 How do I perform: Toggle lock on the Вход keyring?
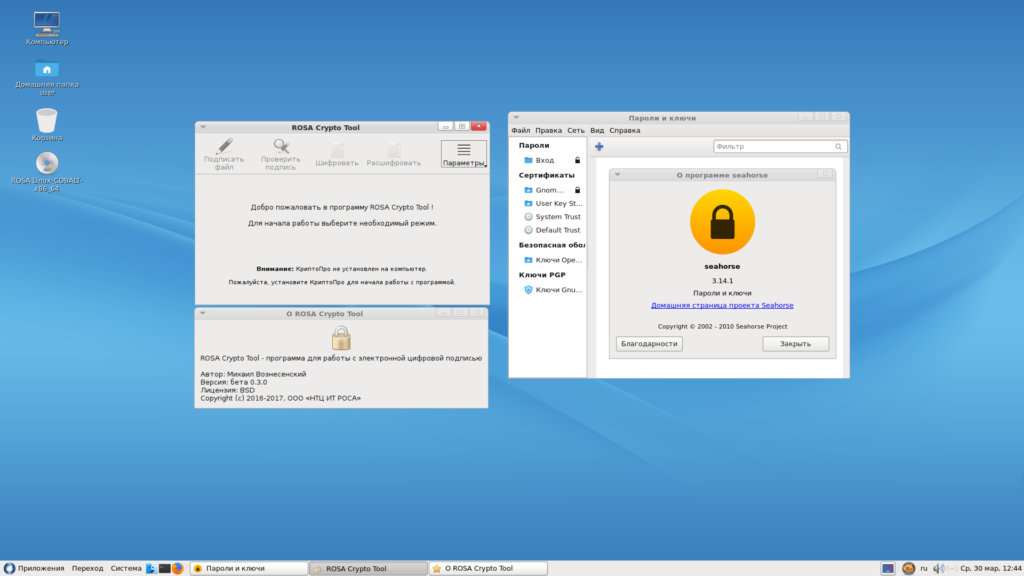(577, 160)
